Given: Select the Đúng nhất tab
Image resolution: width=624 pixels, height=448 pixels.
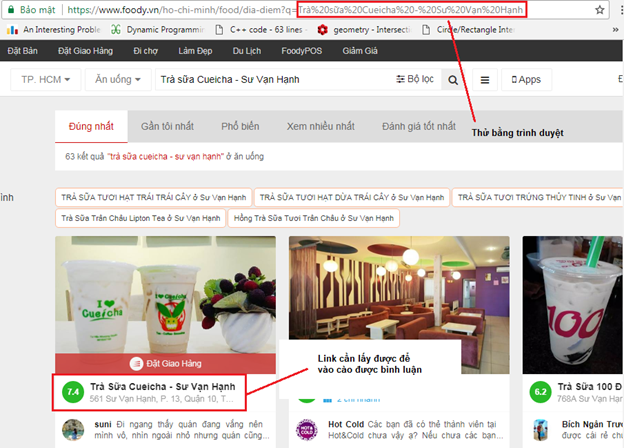Looking at the screenshot, I should click(x=91, y=127).
